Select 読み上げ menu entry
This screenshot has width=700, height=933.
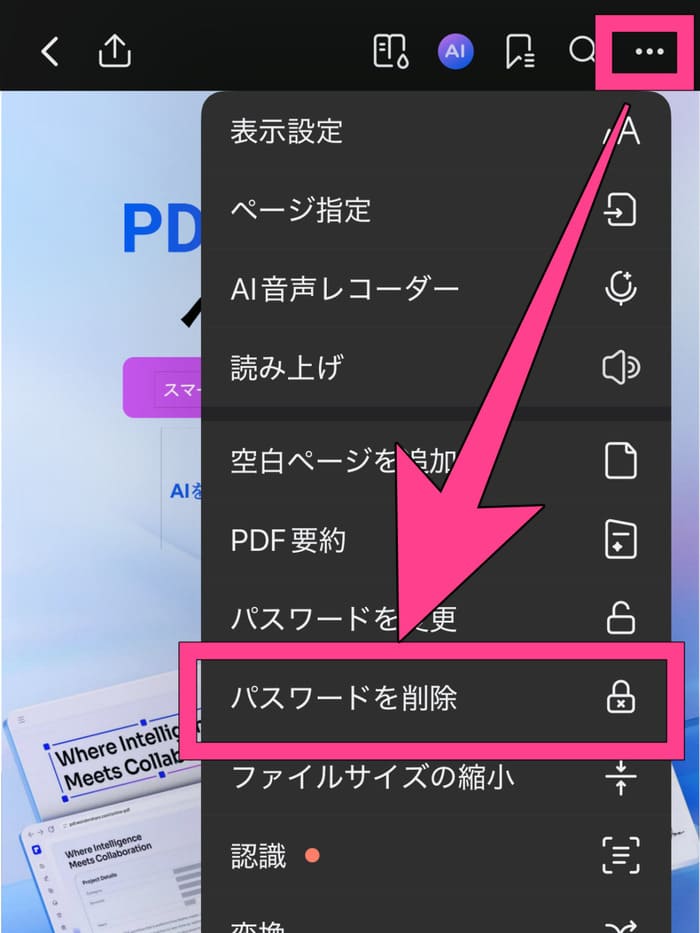pyautogui.click(x=436, y=367)
